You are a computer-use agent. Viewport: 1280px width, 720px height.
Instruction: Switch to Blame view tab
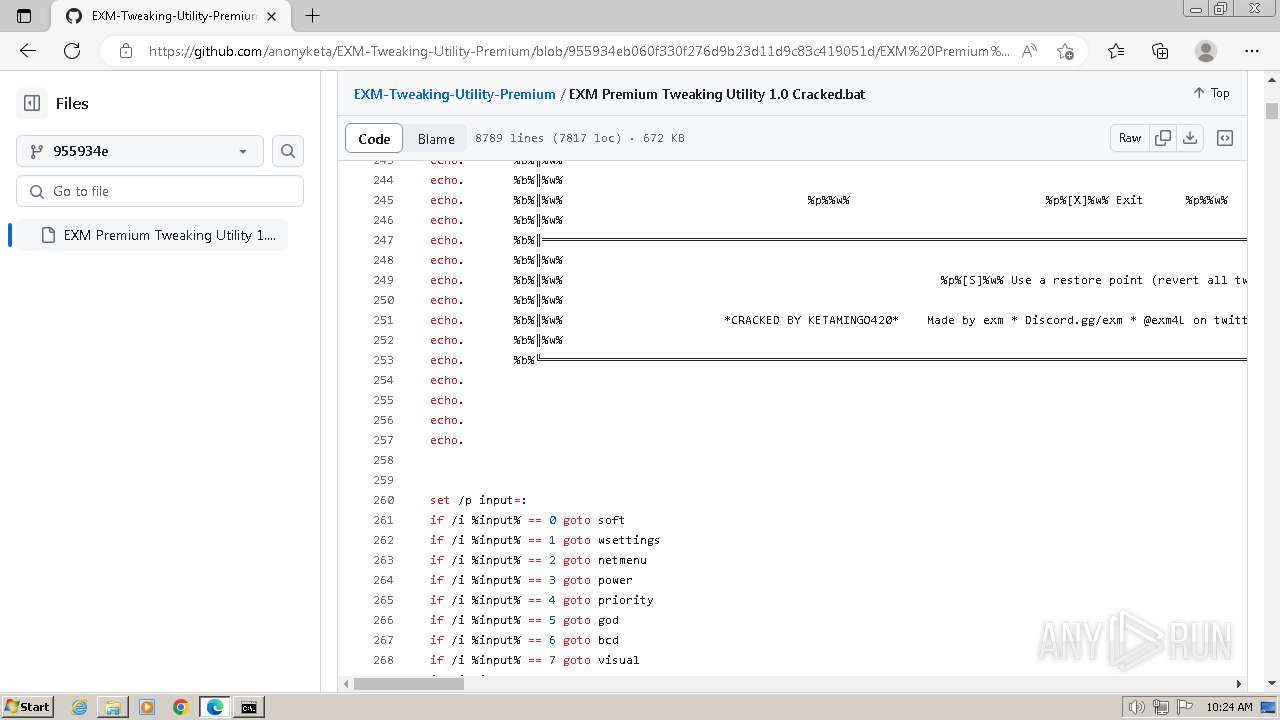[436, 138]
